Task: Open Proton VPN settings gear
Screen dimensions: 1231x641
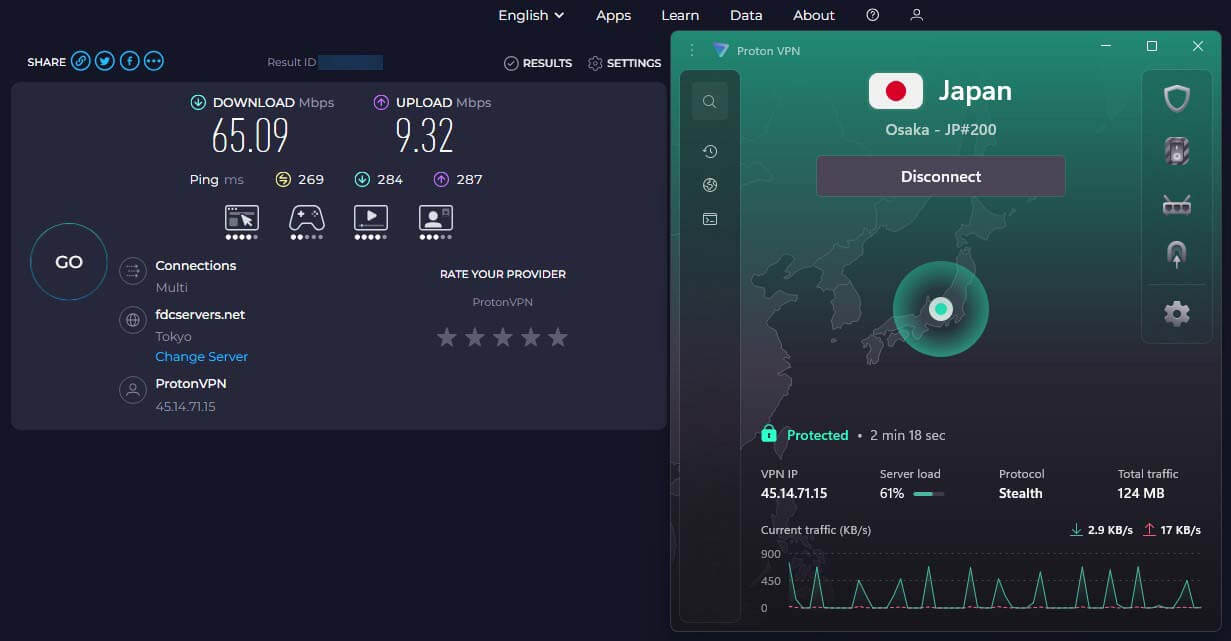Action: pos(1176,314)
